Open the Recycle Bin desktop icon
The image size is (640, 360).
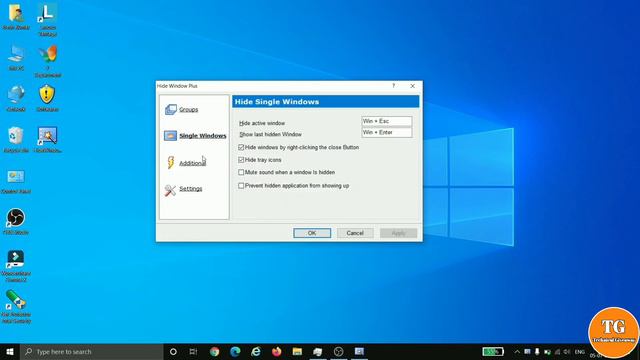[x=16, y=139]
